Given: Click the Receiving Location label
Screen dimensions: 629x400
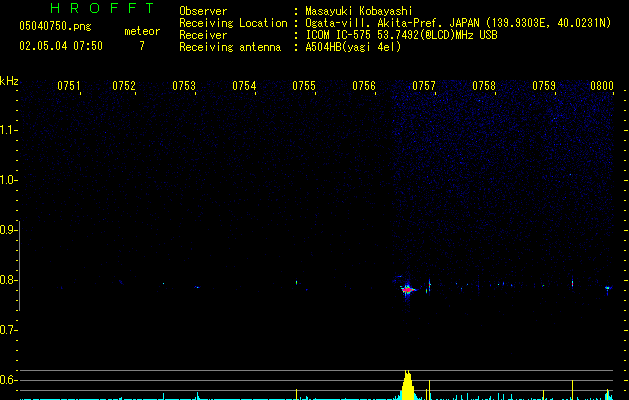Looking at the screenshot, I should [x=233, y=23].
